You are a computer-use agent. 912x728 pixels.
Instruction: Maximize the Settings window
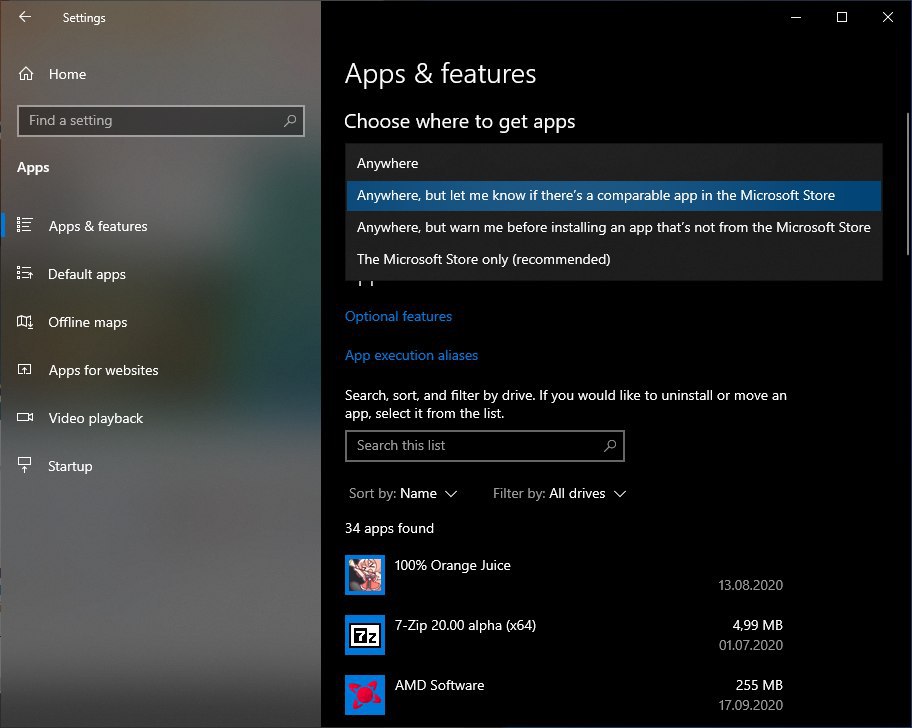842,17
